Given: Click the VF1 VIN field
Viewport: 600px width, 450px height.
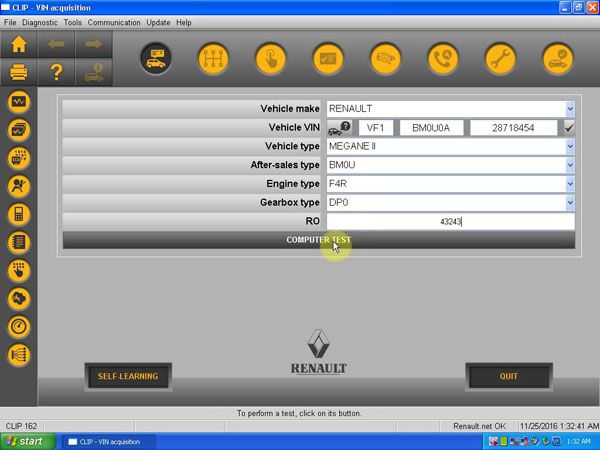Looking at the screenshot, I should (x=375, y=128).
